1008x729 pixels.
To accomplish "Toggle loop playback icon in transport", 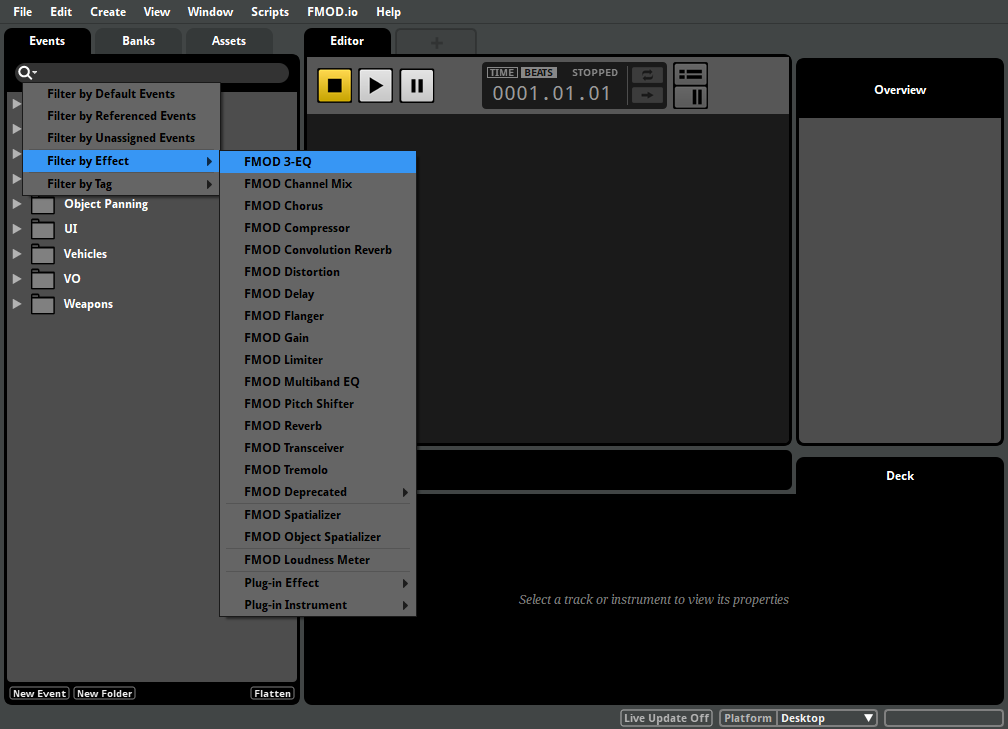I will point(647,75).
